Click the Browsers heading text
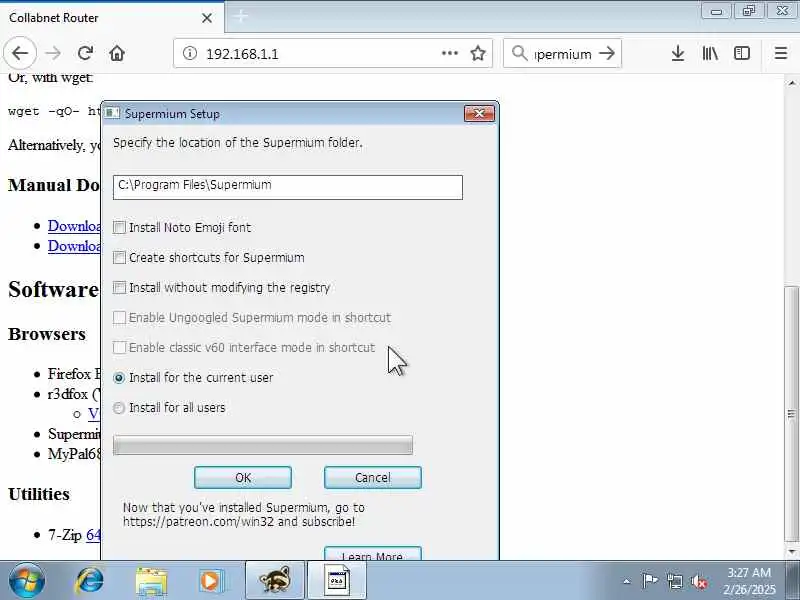The image size is (800, 600). coord(47,334)
